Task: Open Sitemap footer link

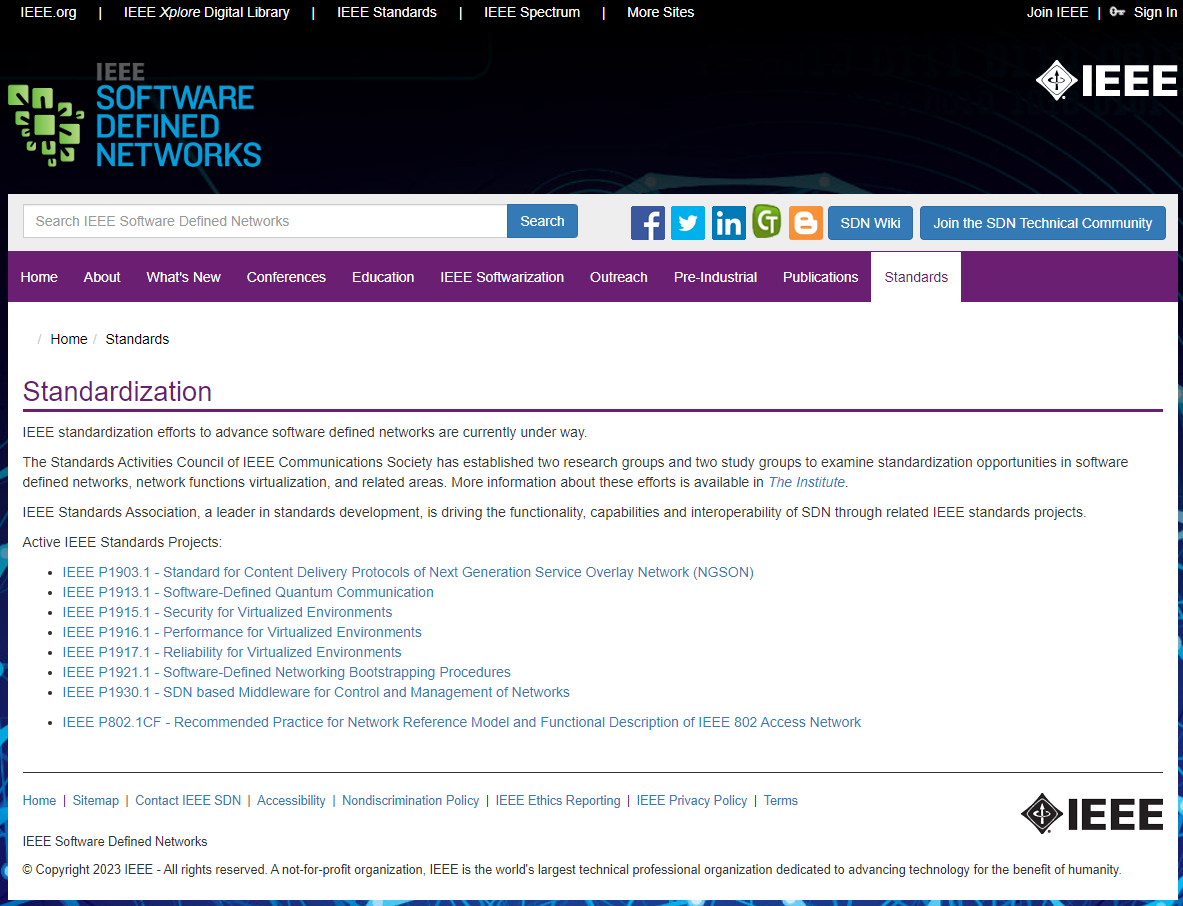Action: [x=96, y=800]
